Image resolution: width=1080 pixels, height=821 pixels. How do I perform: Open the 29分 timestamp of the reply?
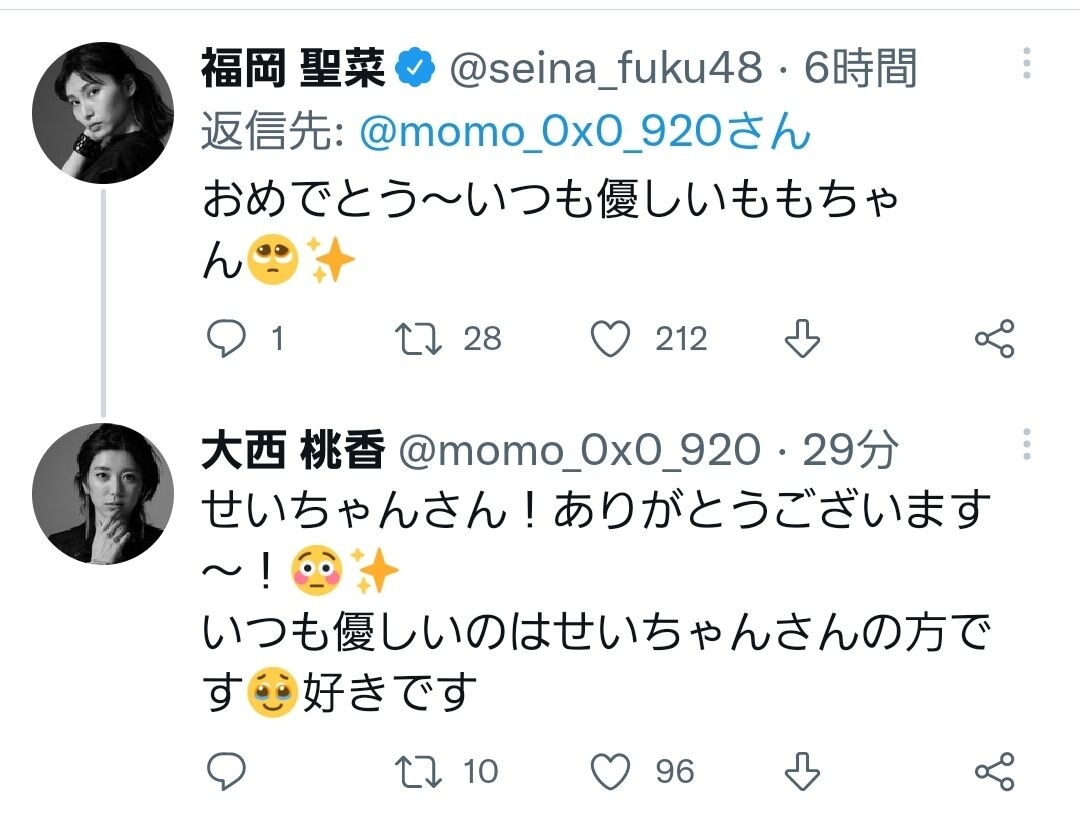click(850, 452)
